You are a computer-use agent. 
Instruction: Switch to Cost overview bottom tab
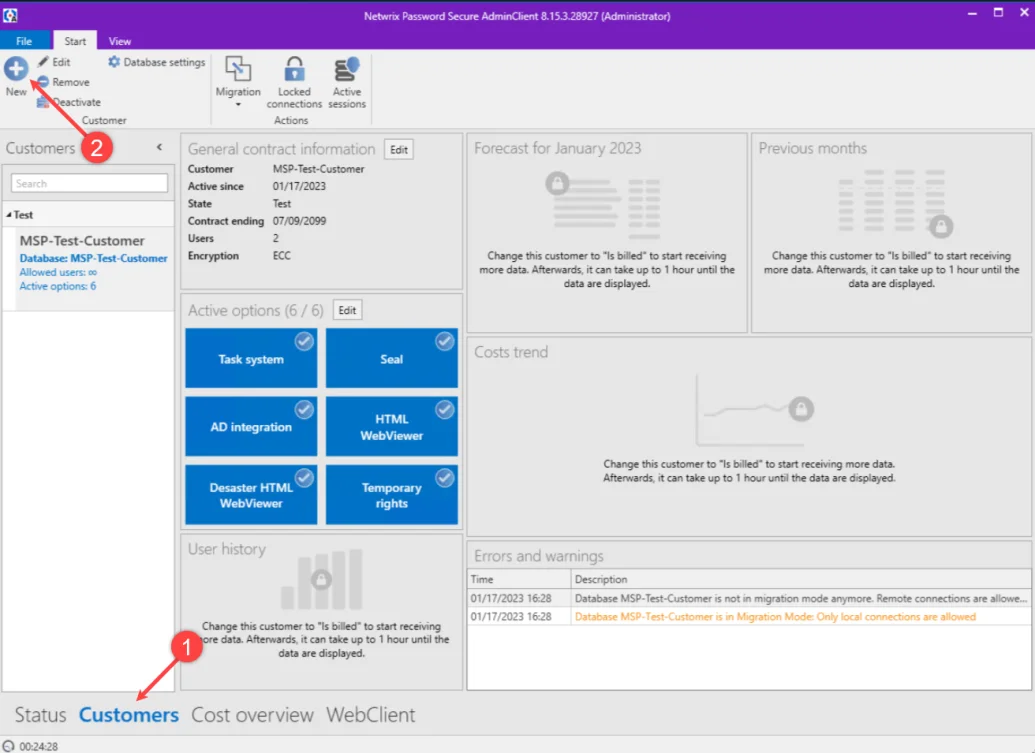252,715
